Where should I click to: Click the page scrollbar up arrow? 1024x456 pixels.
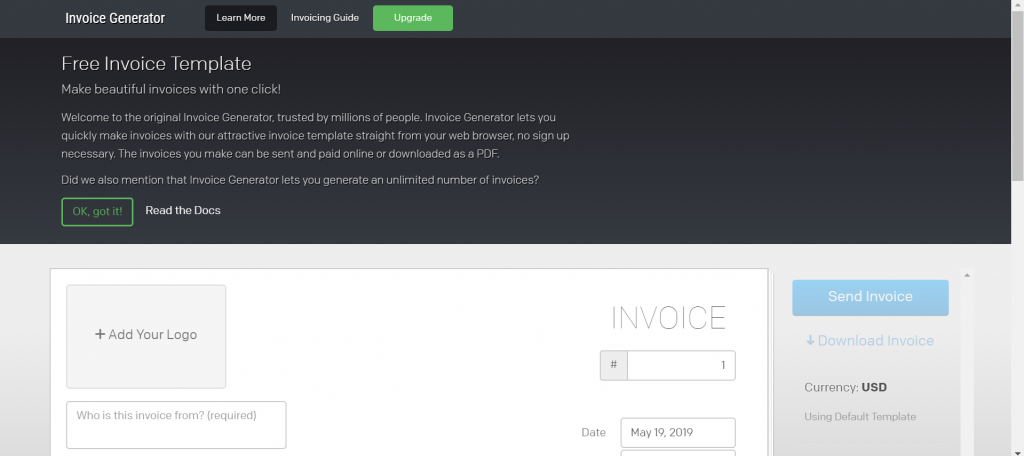(1016, 6)
